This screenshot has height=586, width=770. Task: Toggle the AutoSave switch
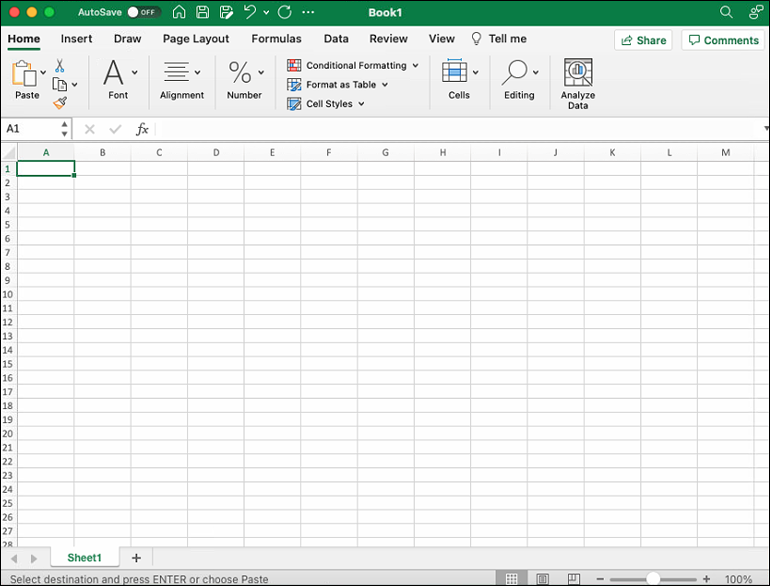pyautogui.click(x=143, y=12)
